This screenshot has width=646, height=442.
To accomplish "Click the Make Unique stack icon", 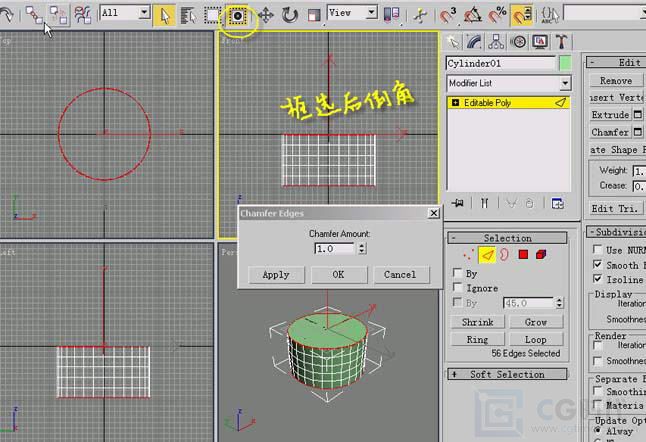I will (511, 203).
